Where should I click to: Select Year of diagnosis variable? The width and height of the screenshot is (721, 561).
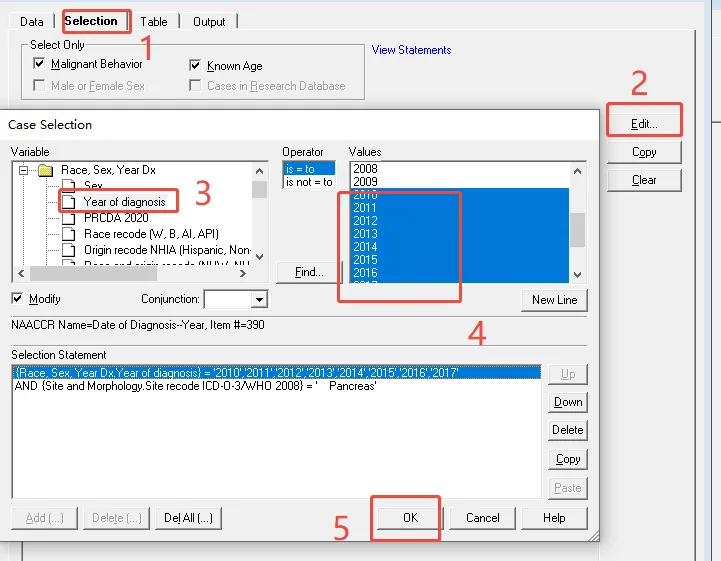[124, 202]
